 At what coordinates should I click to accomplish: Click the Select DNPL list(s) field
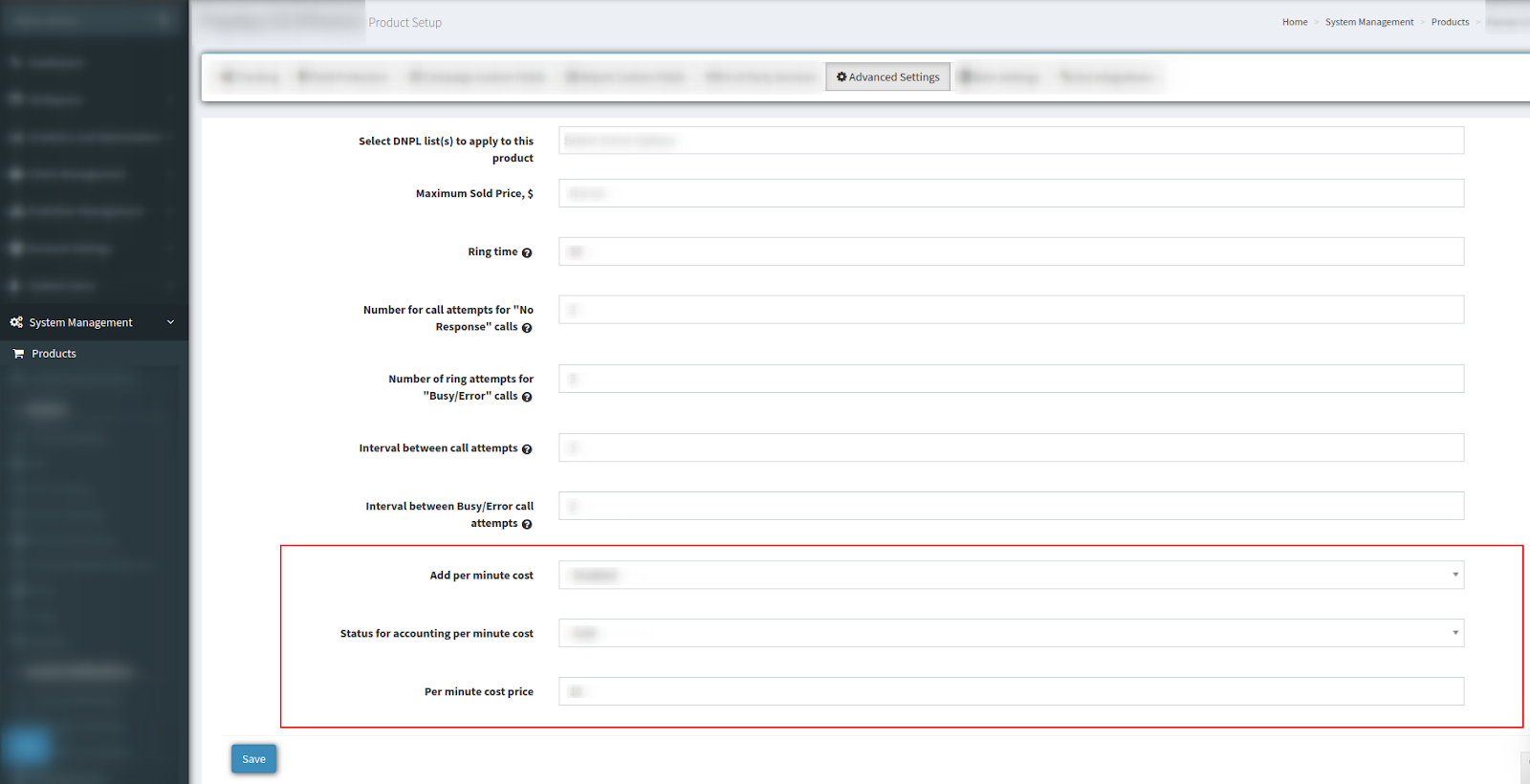coord(1011,141)
